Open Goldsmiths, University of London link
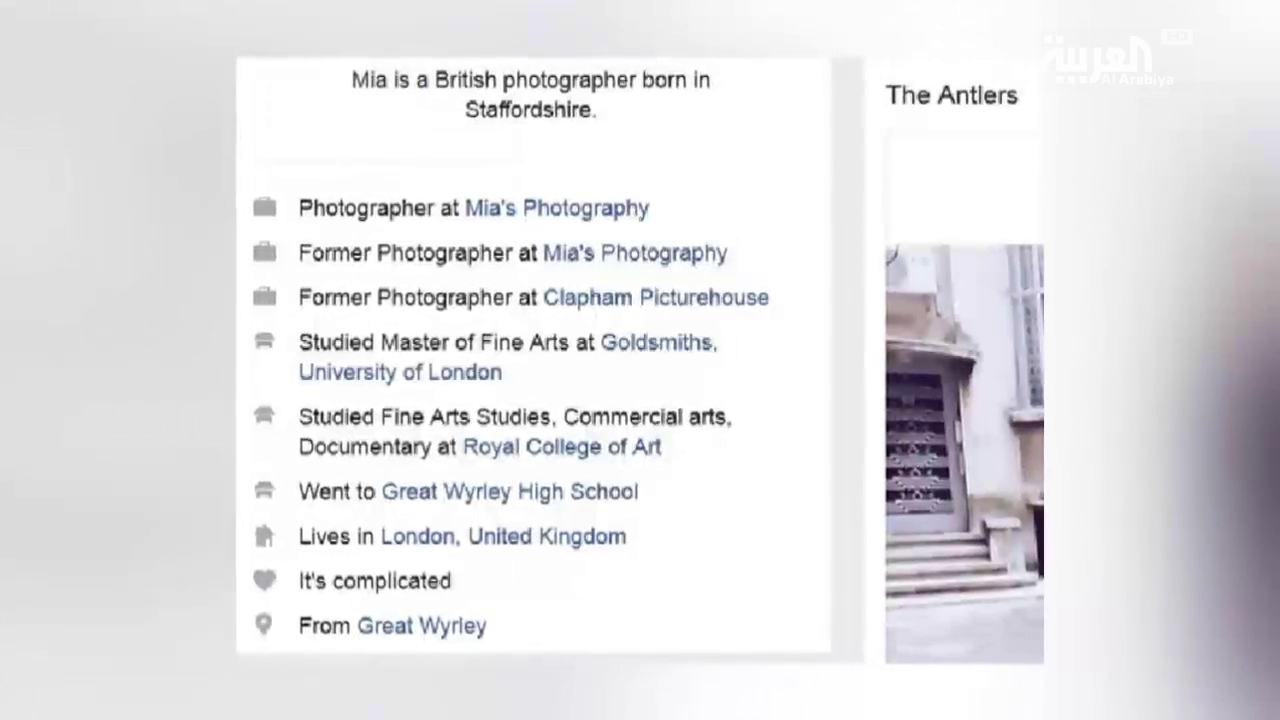The image size is (1280, 720). pyautogui.click(x=508, y=357)
